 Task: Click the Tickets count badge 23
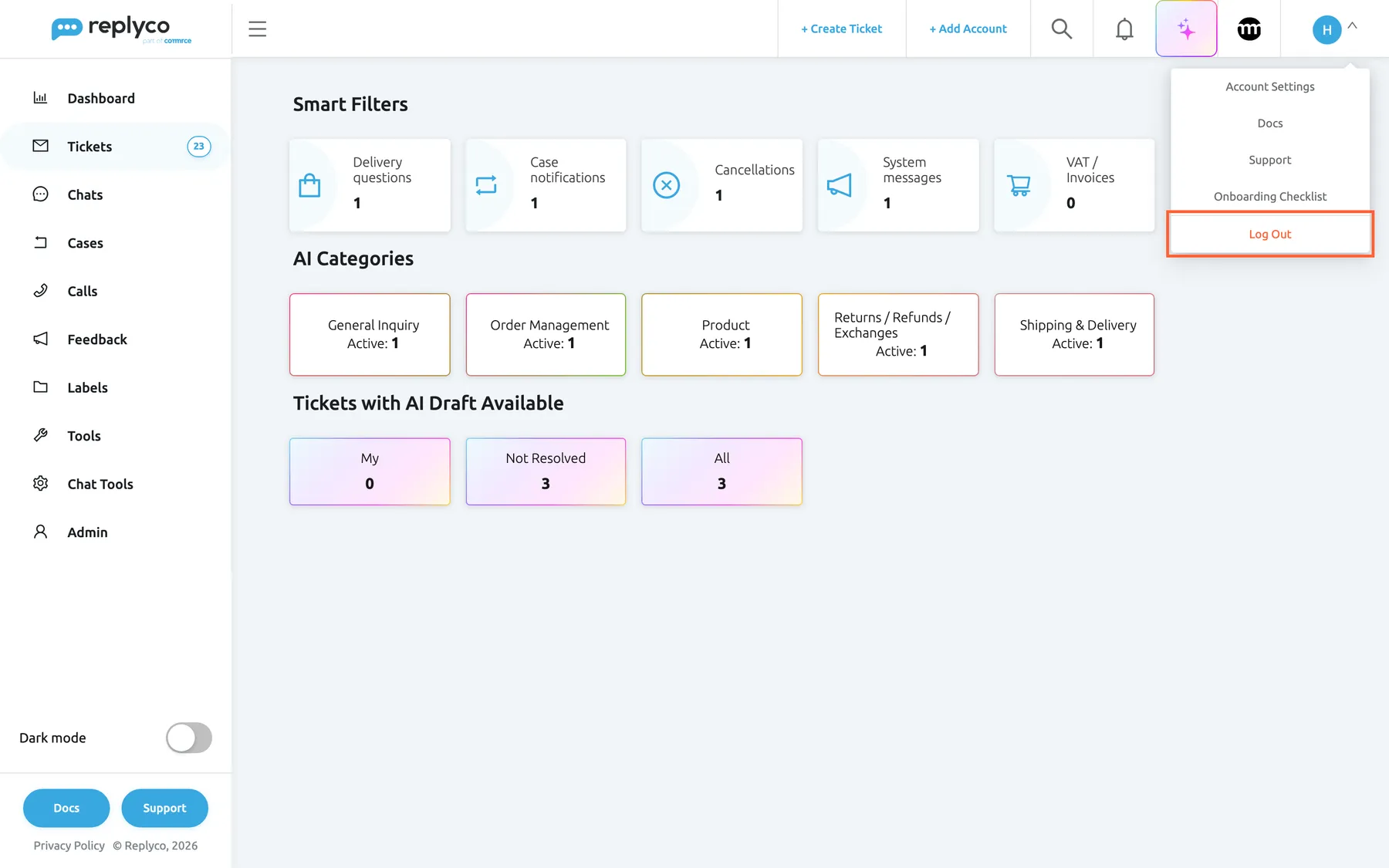click(x=199, y=146)
